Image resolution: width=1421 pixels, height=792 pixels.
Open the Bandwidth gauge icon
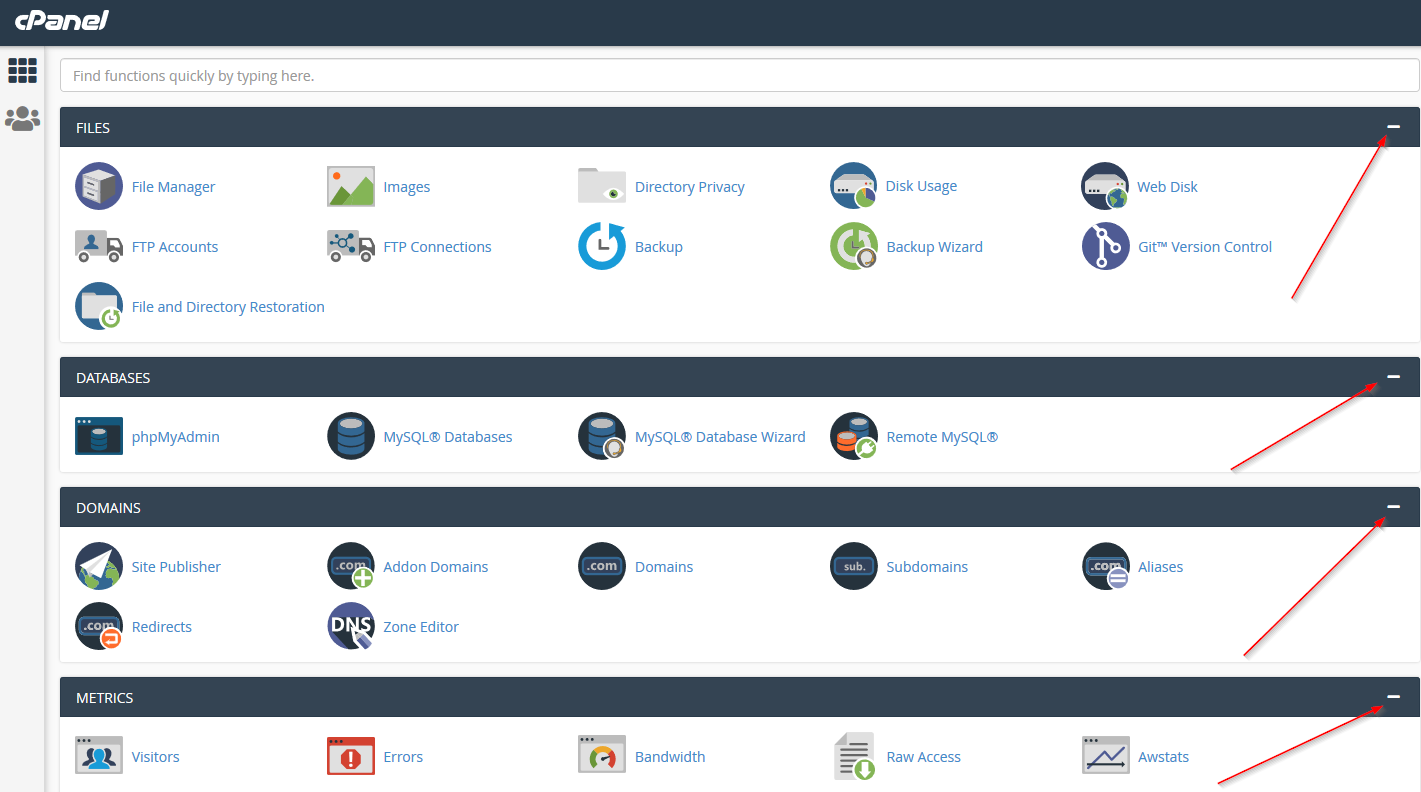pyautogui.click(x=602, y=755)
